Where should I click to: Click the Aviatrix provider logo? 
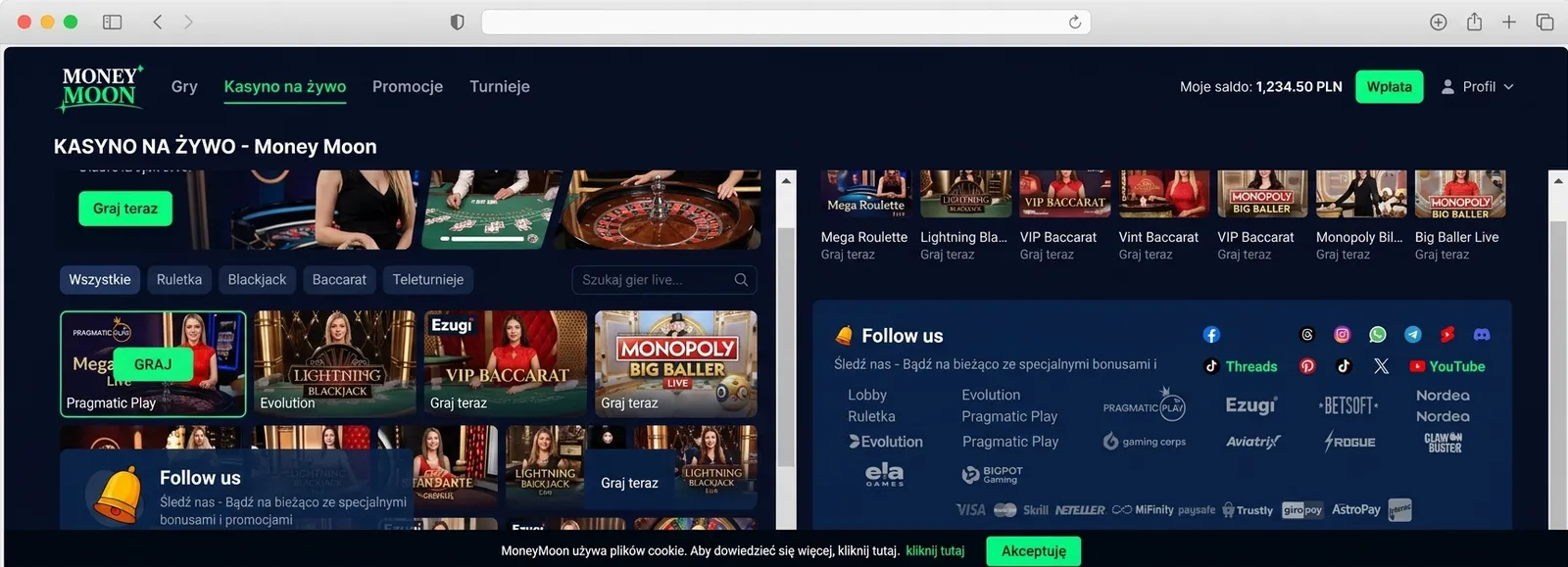[x=1252, y=442]
